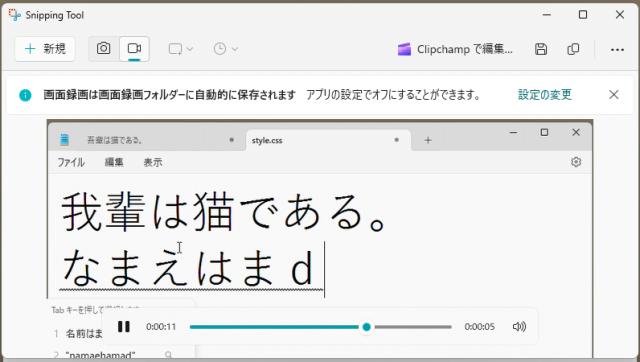Click the Notepad app icon beside tabs
The image size is (640, 362).
coord(64,140)
